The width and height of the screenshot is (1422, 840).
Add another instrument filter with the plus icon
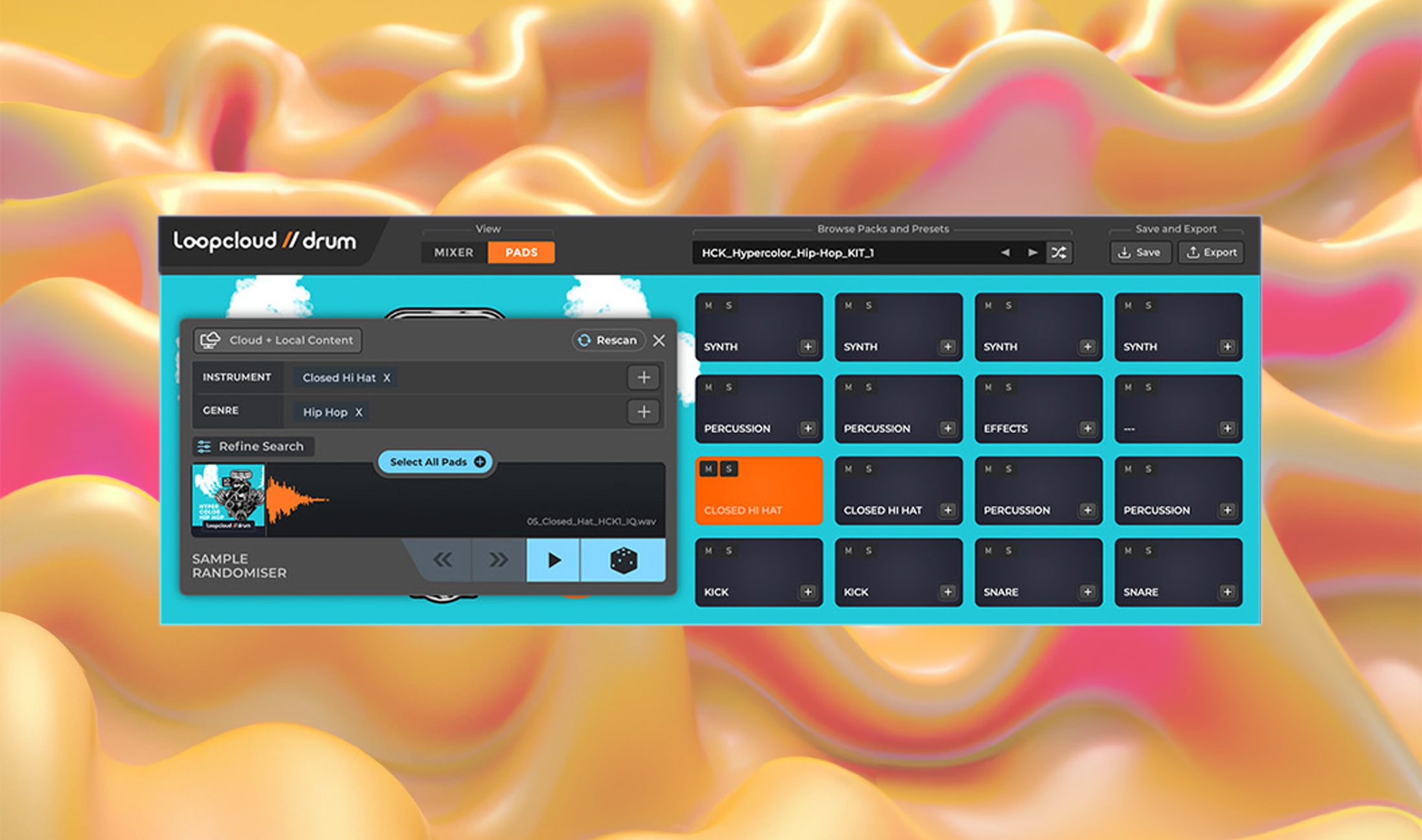[x=643, y=377]
